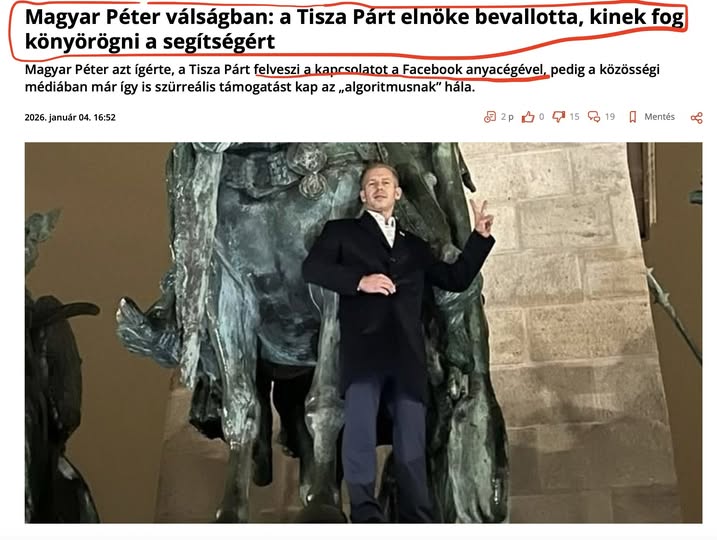Click 'könyörögni a segítségért' in the headline

pos(150,42)
